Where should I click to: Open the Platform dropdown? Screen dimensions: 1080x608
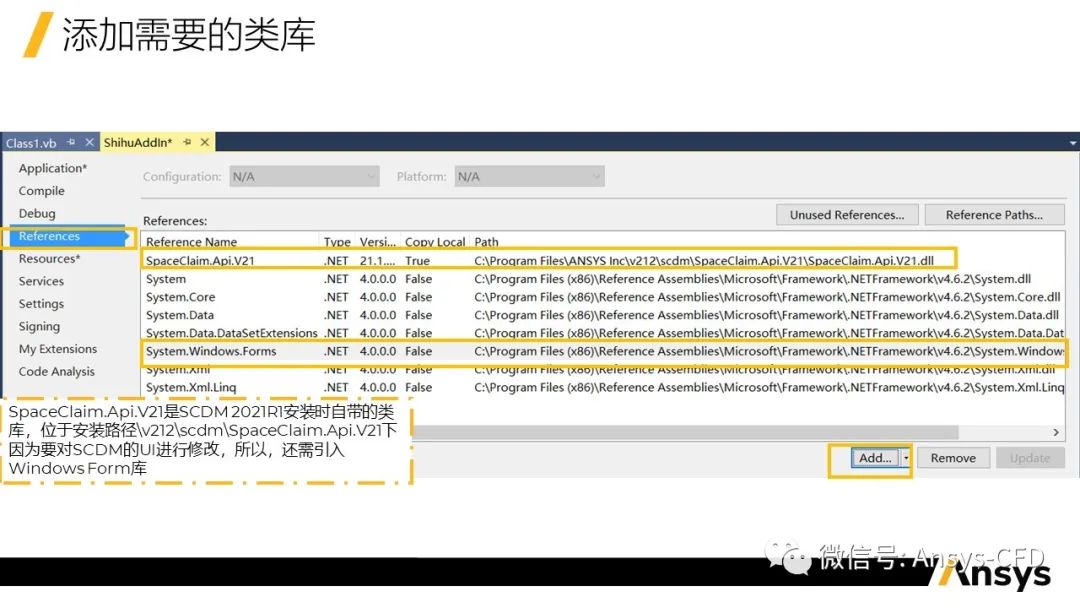click(529, 177)
